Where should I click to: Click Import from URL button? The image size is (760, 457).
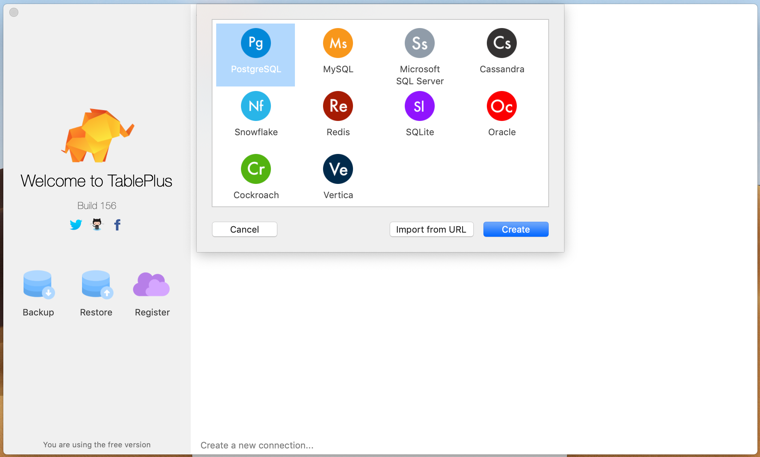click(431, 230)
